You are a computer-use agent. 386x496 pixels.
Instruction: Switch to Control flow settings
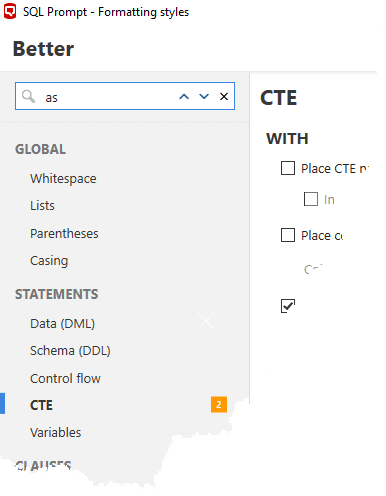(x=65, y=378)
